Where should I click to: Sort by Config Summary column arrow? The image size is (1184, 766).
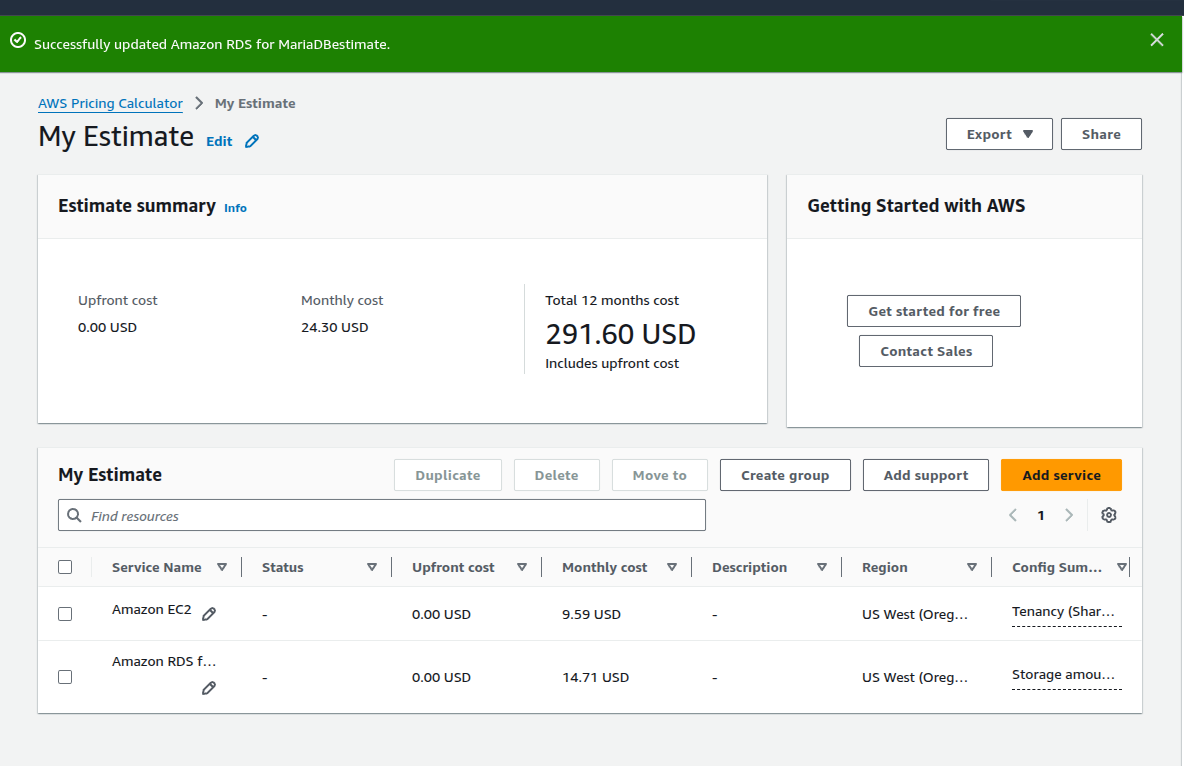pyautogui.click(x=1121, y=567)
